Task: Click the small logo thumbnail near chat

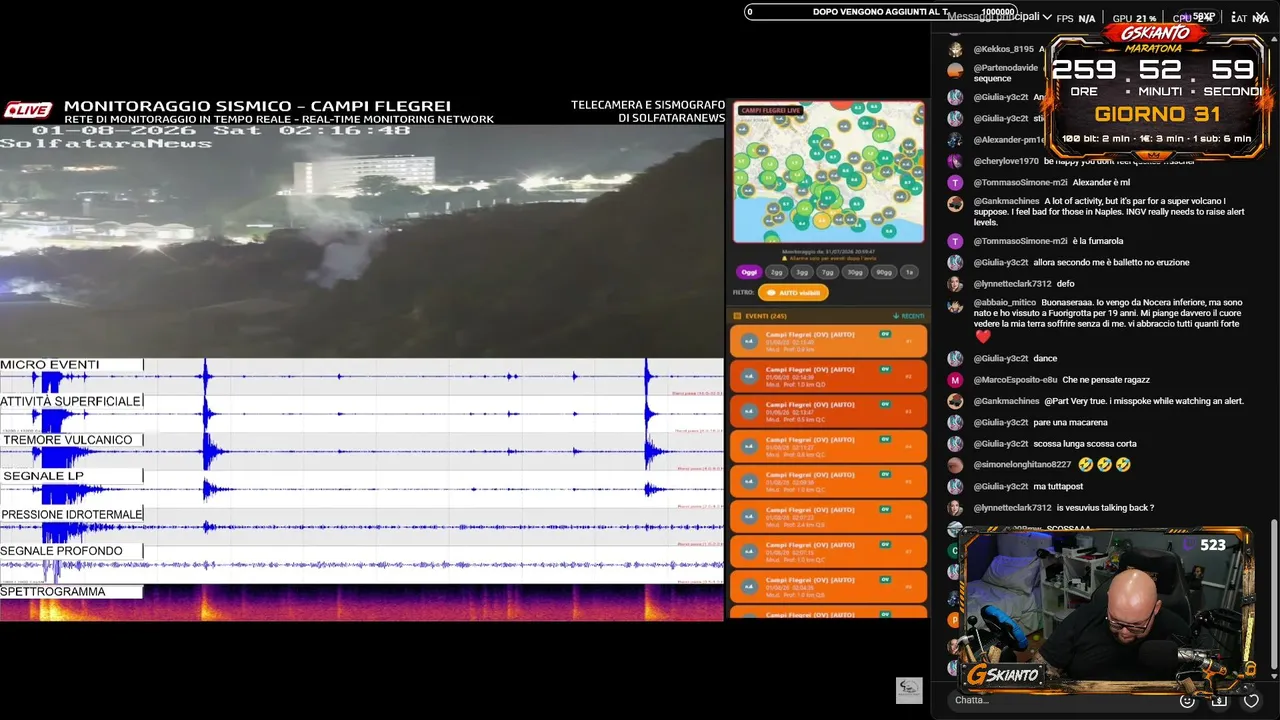Action: point(908,690)
